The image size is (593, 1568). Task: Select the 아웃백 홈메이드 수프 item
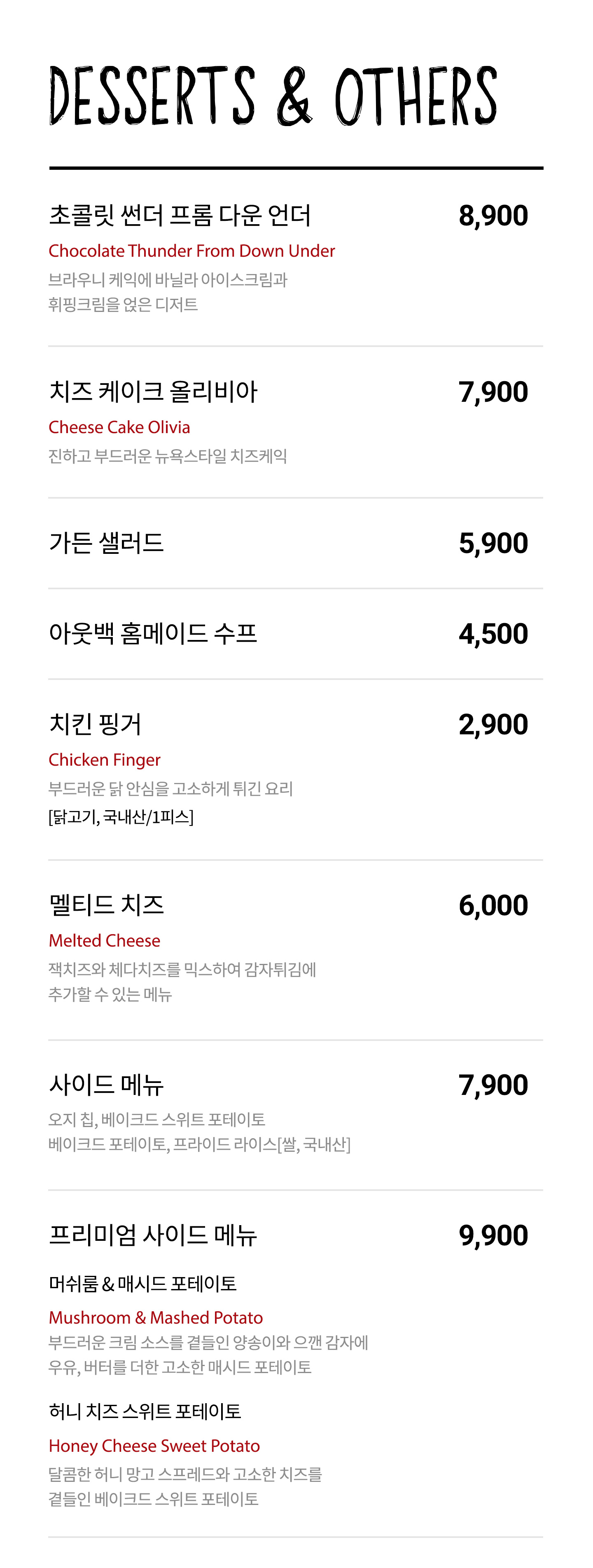[153, 634]
